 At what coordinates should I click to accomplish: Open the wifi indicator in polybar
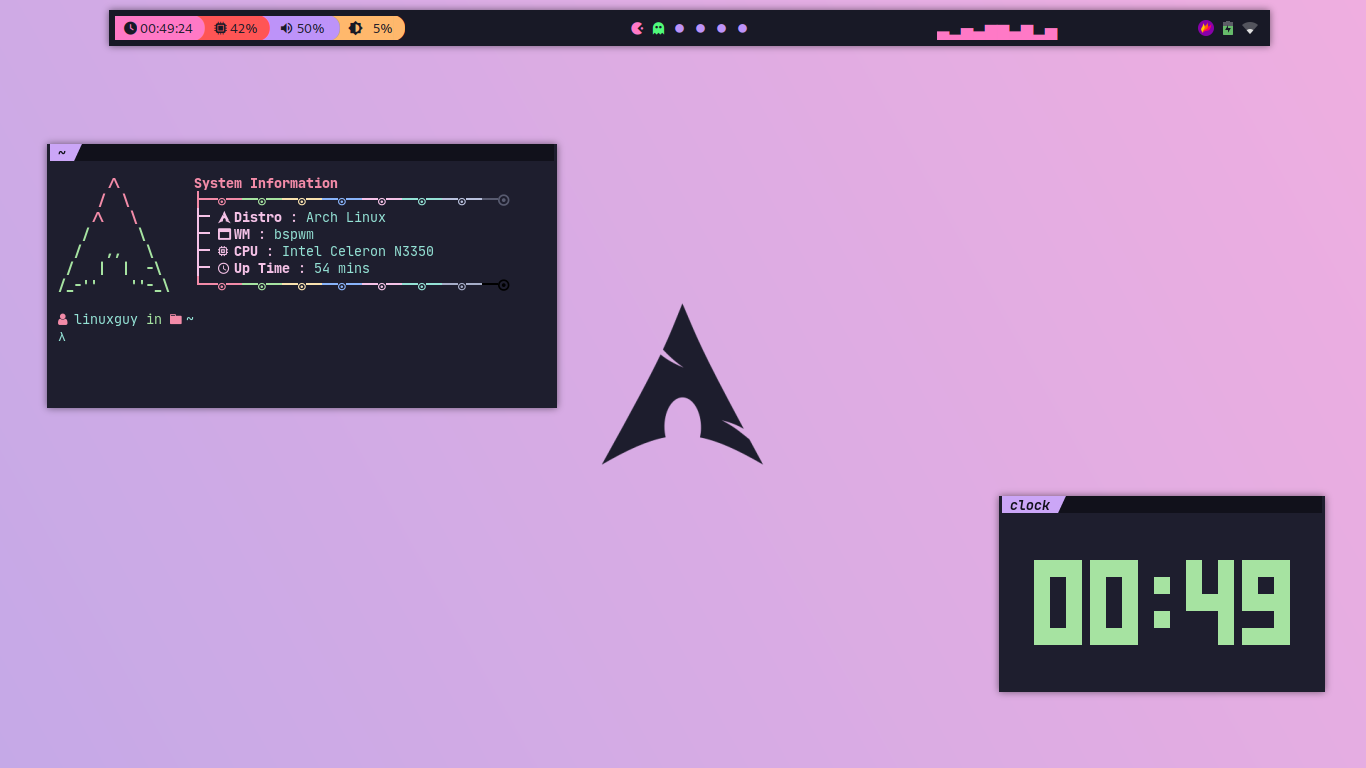pos(1250,29)
